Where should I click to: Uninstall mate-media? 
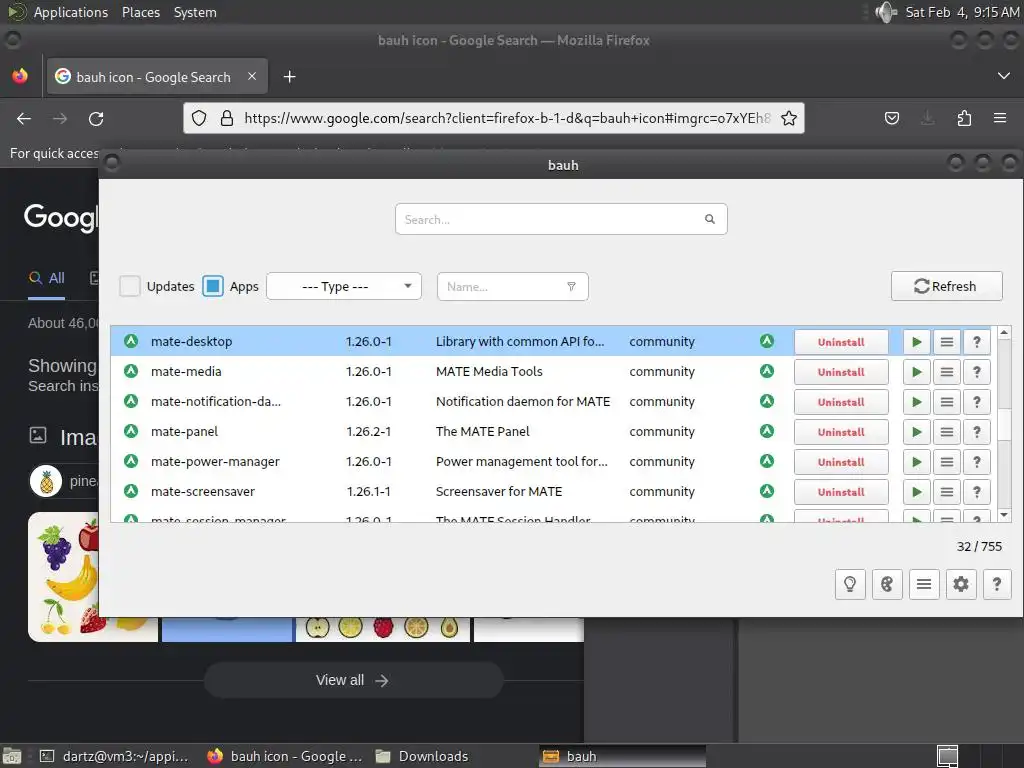click(x=841, y=372)
